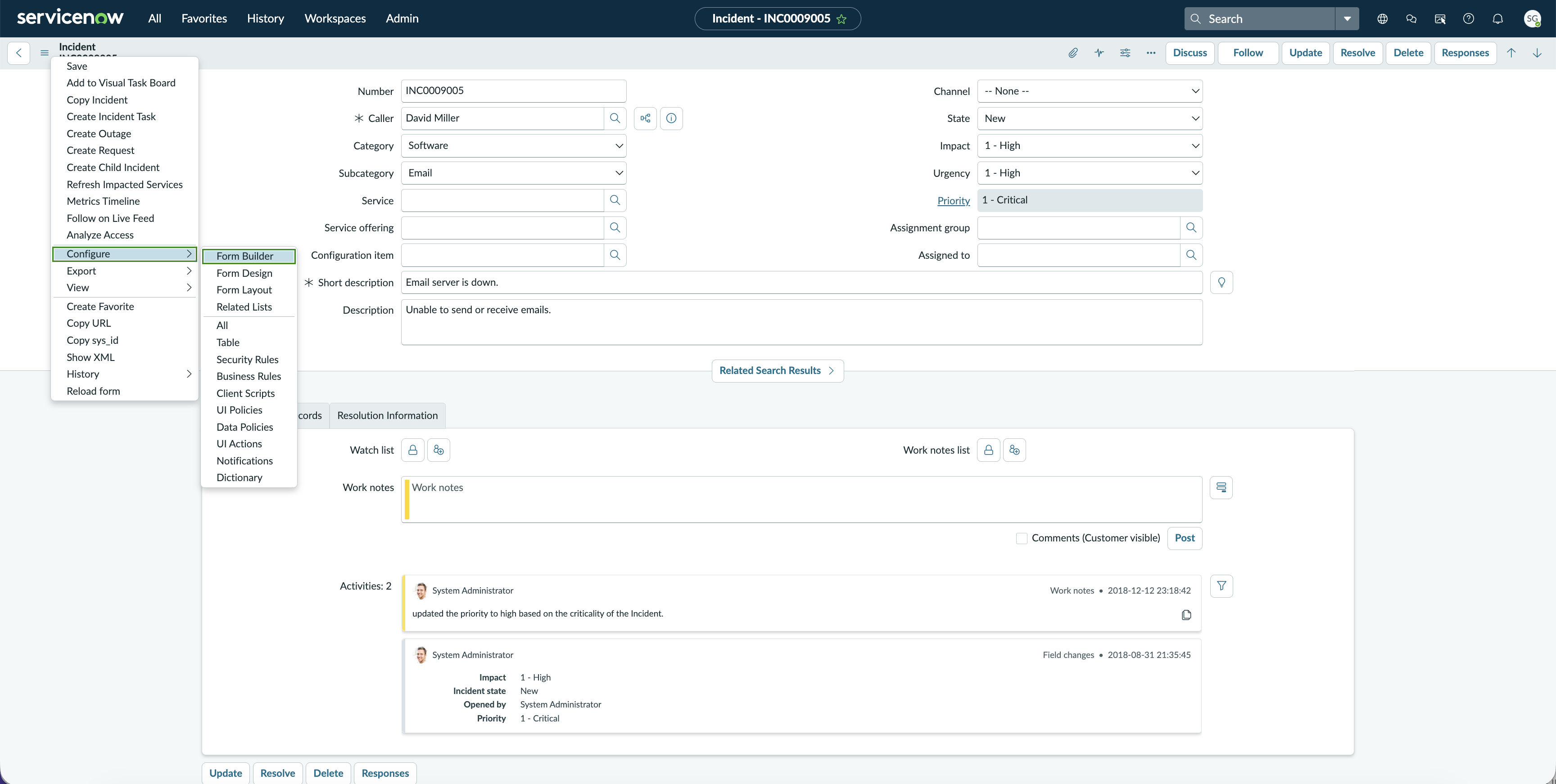Preview Caller record info icon
1556x784 pixels.
point(671,118)
